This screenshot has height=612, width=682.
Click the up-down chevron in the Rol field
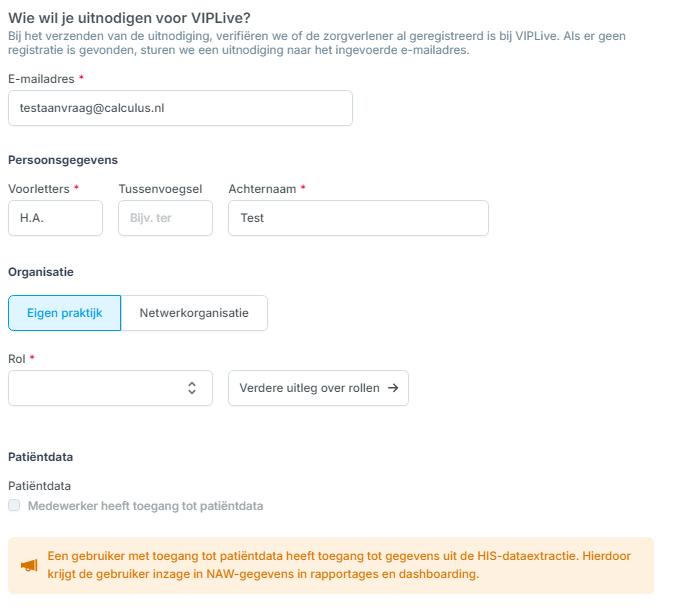192,388
